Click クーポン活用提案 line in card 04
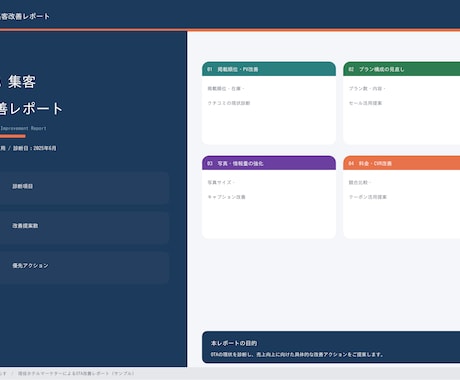The height and width of the screenshot is (380, 460). coord(368,197)
